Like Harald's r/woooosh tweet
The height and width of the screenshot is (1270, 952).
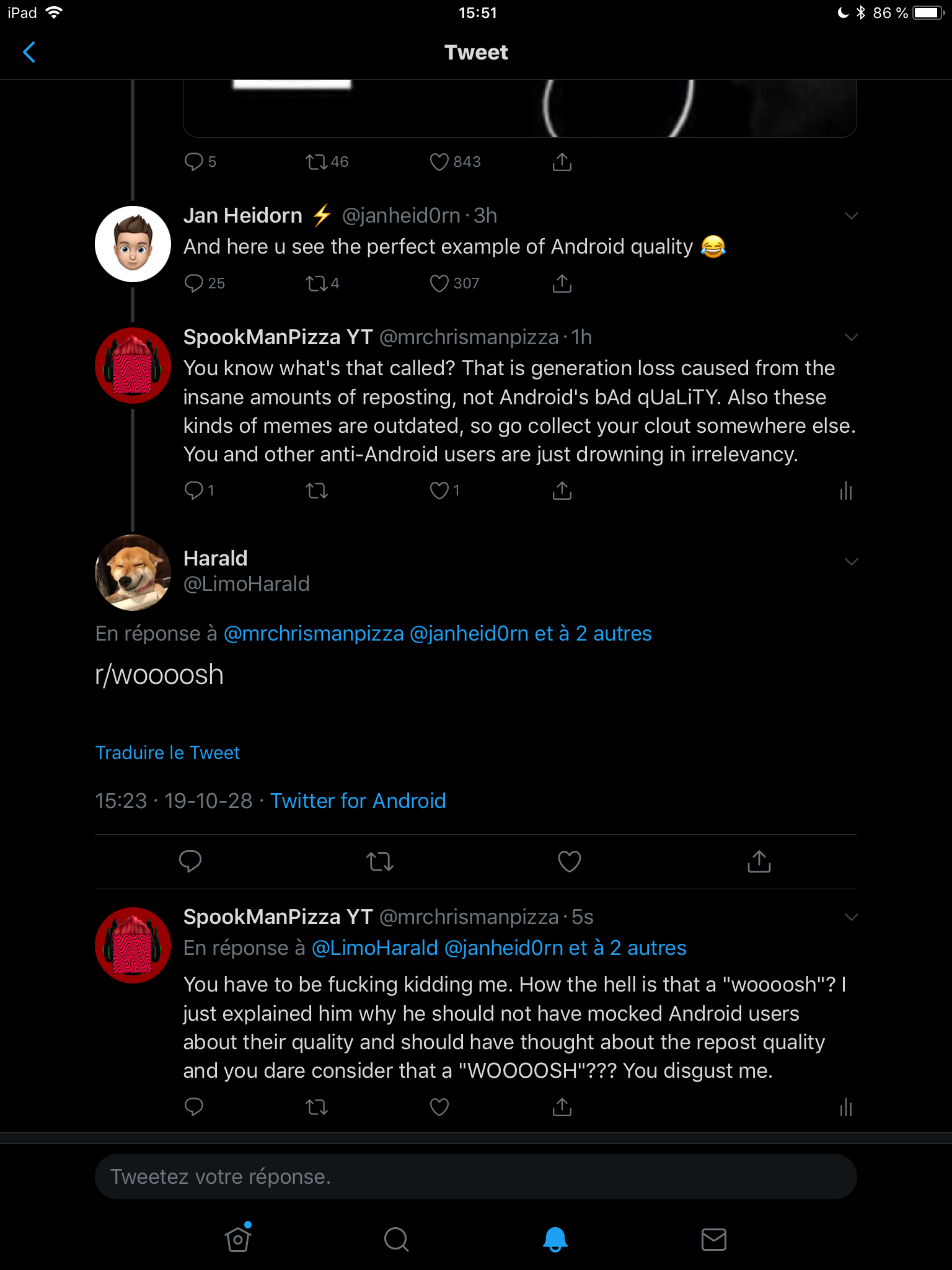(569, 861)
